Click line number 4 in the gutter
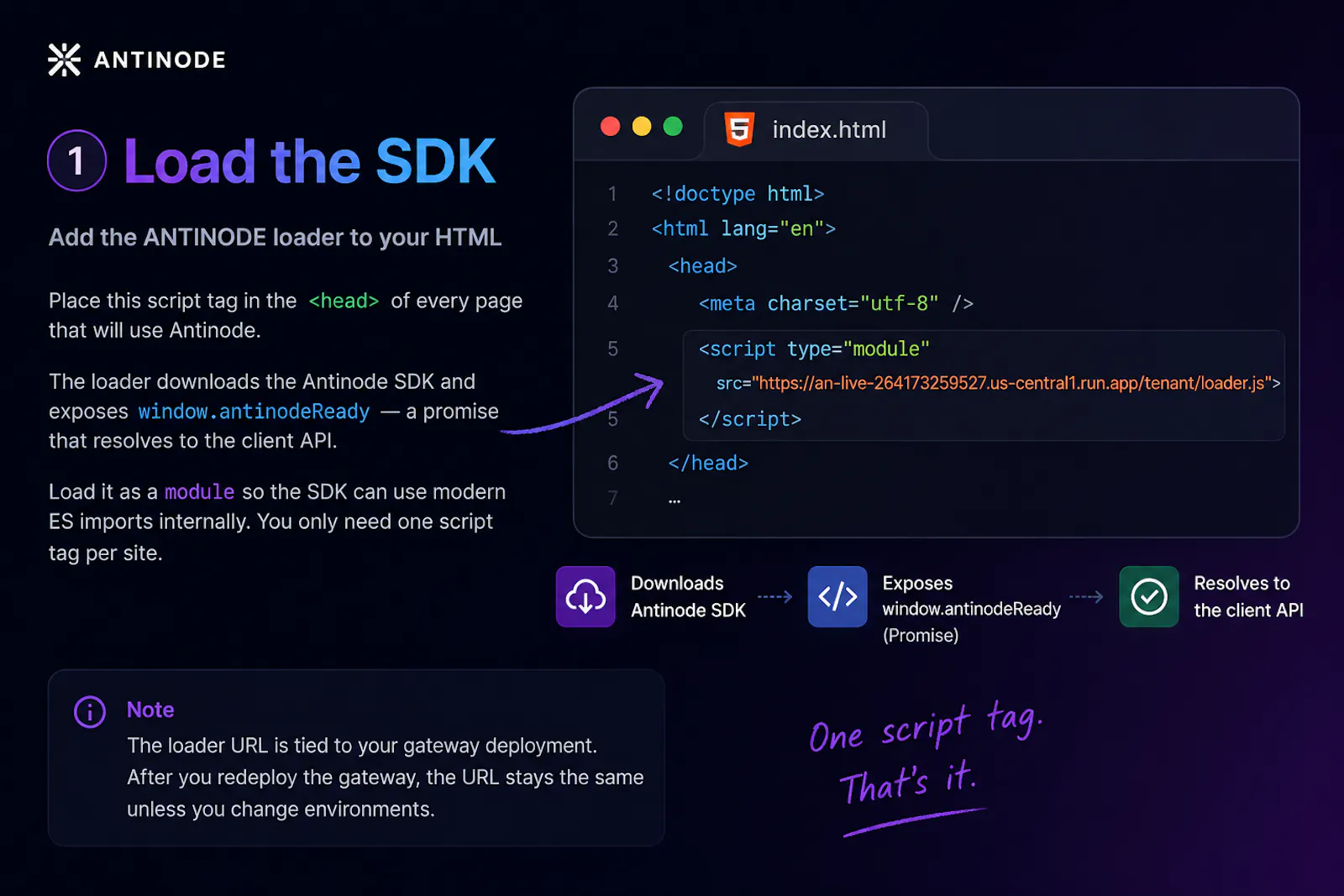The width and height of the screenshot is (1344, 896). tap(612, 303)
